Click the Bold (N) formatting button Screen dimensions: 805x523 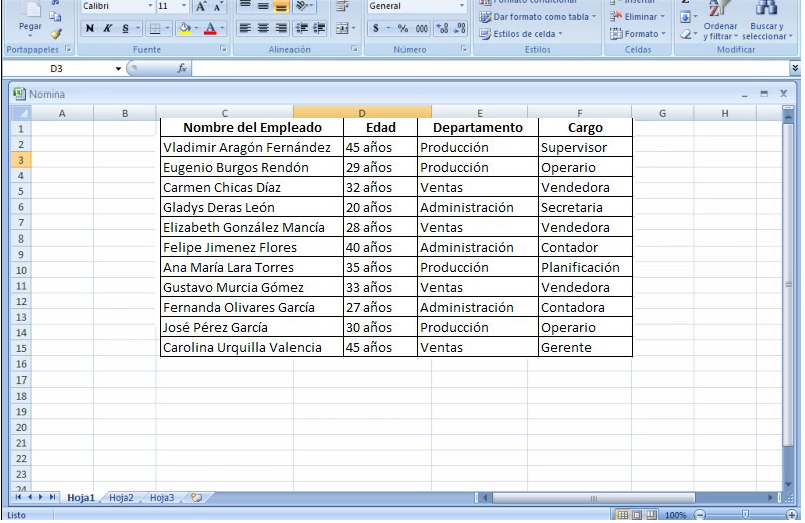tap(90, 28)
